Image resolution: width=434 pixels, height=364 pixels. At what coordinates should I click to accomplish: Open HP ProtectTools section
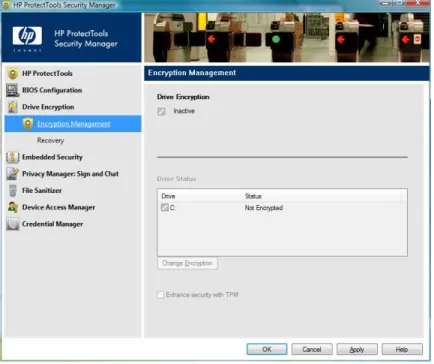[x=47, y=74]
